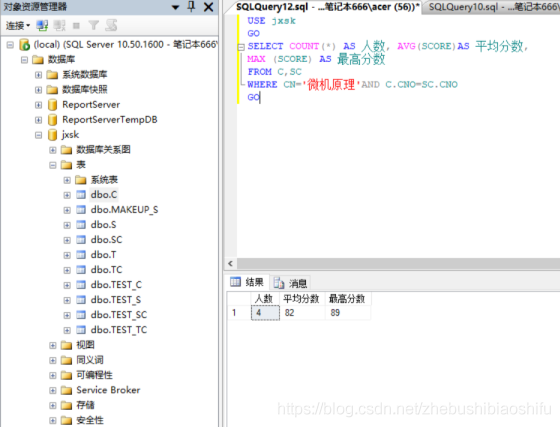
Task: Click the 平均分数 column header
Action: pyautogui.click(x=301, y=299)
